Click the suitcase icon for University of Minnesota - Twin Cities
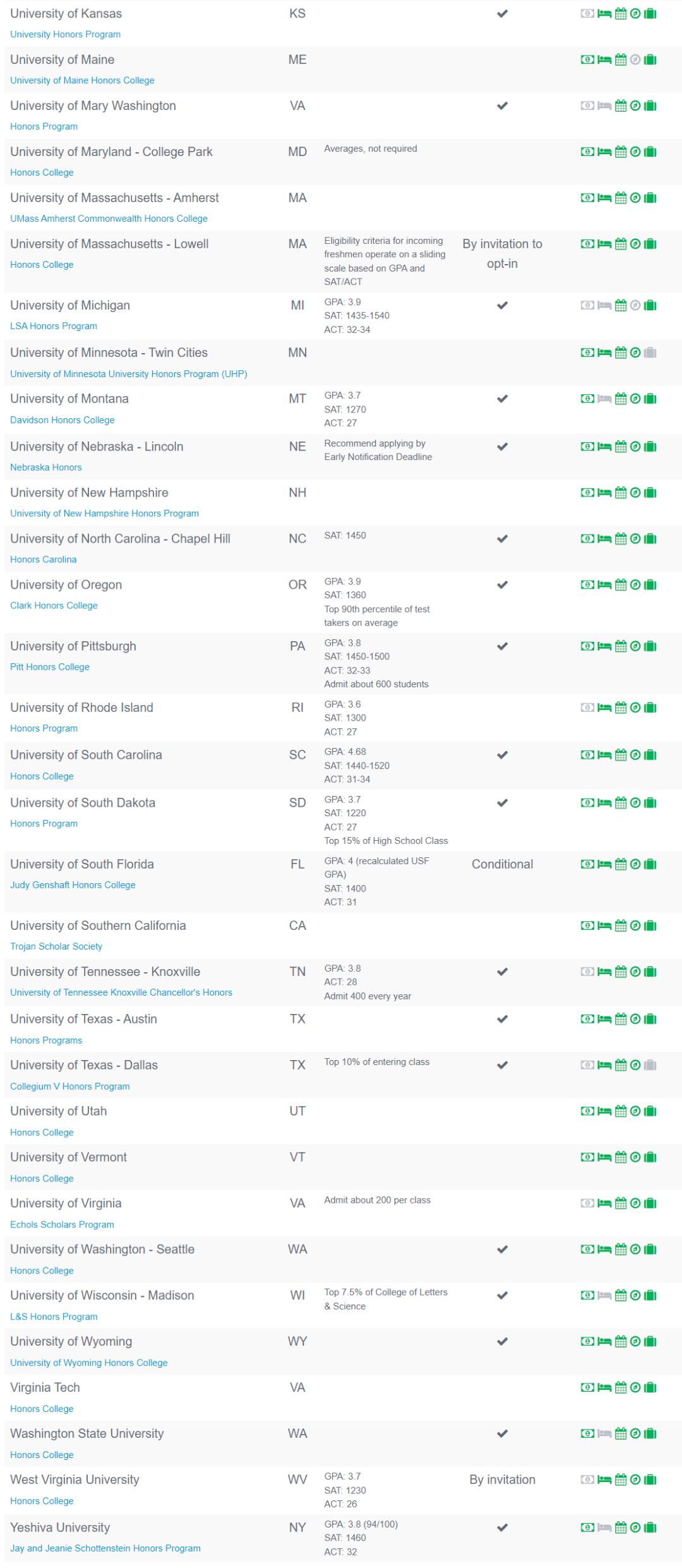 (x=650, y=353)
